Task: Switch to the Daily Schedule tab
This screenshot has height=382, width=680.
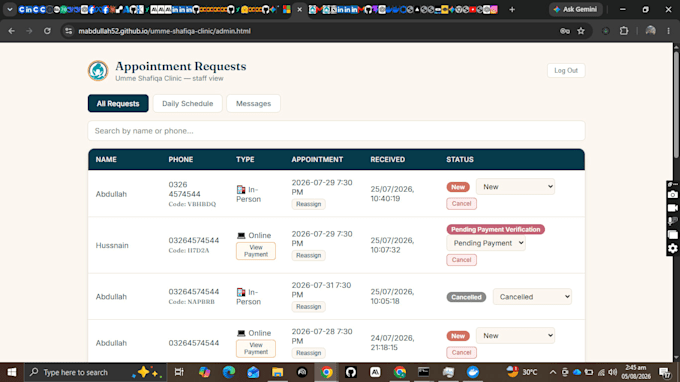Action: click(188, 104)
